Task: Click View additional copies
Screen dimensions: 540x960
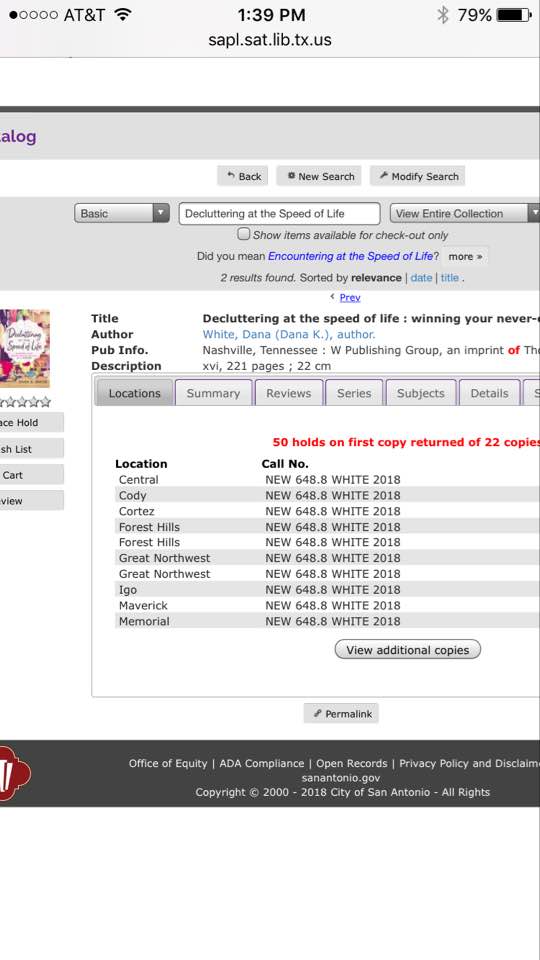Action: pyautogui.click(x=408, y=650)
